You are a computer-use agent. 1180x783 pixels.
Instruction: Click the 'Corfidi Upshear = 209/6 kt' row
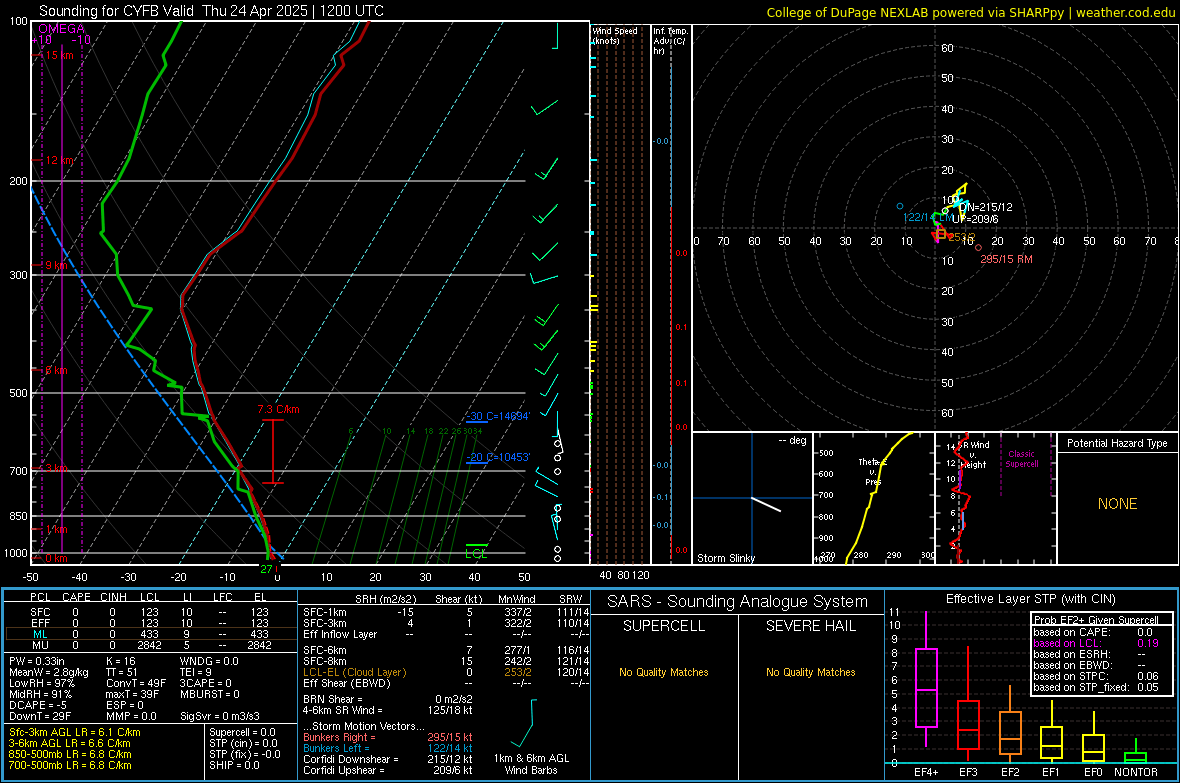pyautogui.click(x=388, y=770)
